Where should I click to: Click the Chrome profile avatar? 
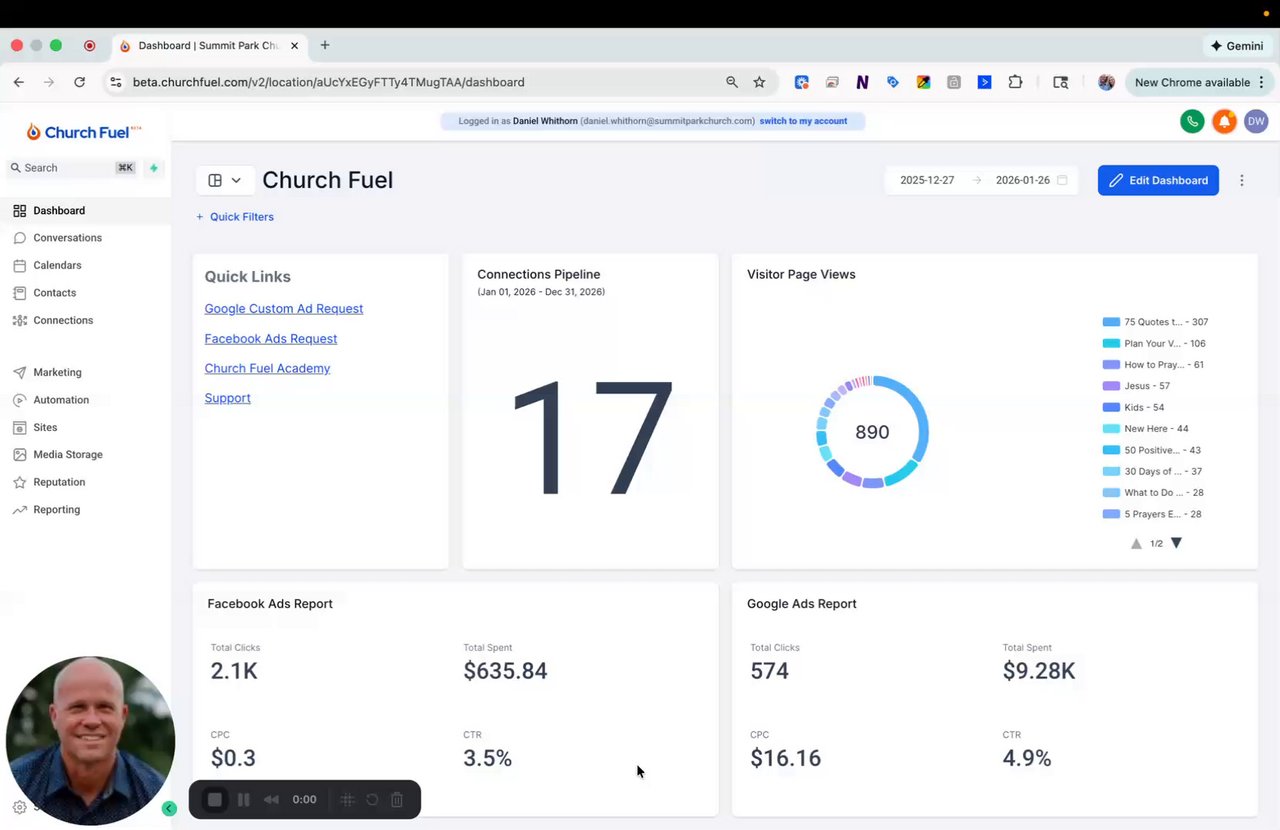(x=1106, y=82)
